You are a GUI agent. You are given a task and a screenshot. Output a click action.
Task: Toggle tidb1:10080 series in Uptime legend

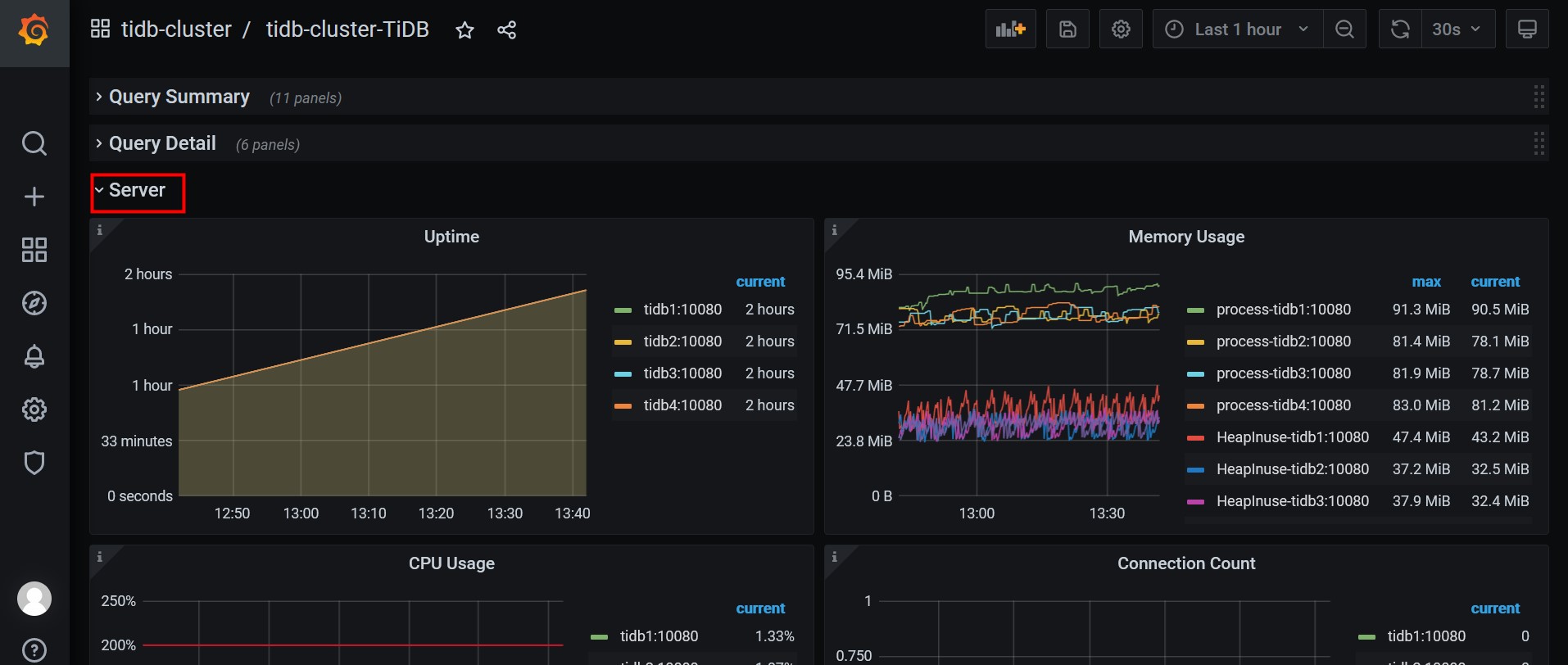pos(682,310)
